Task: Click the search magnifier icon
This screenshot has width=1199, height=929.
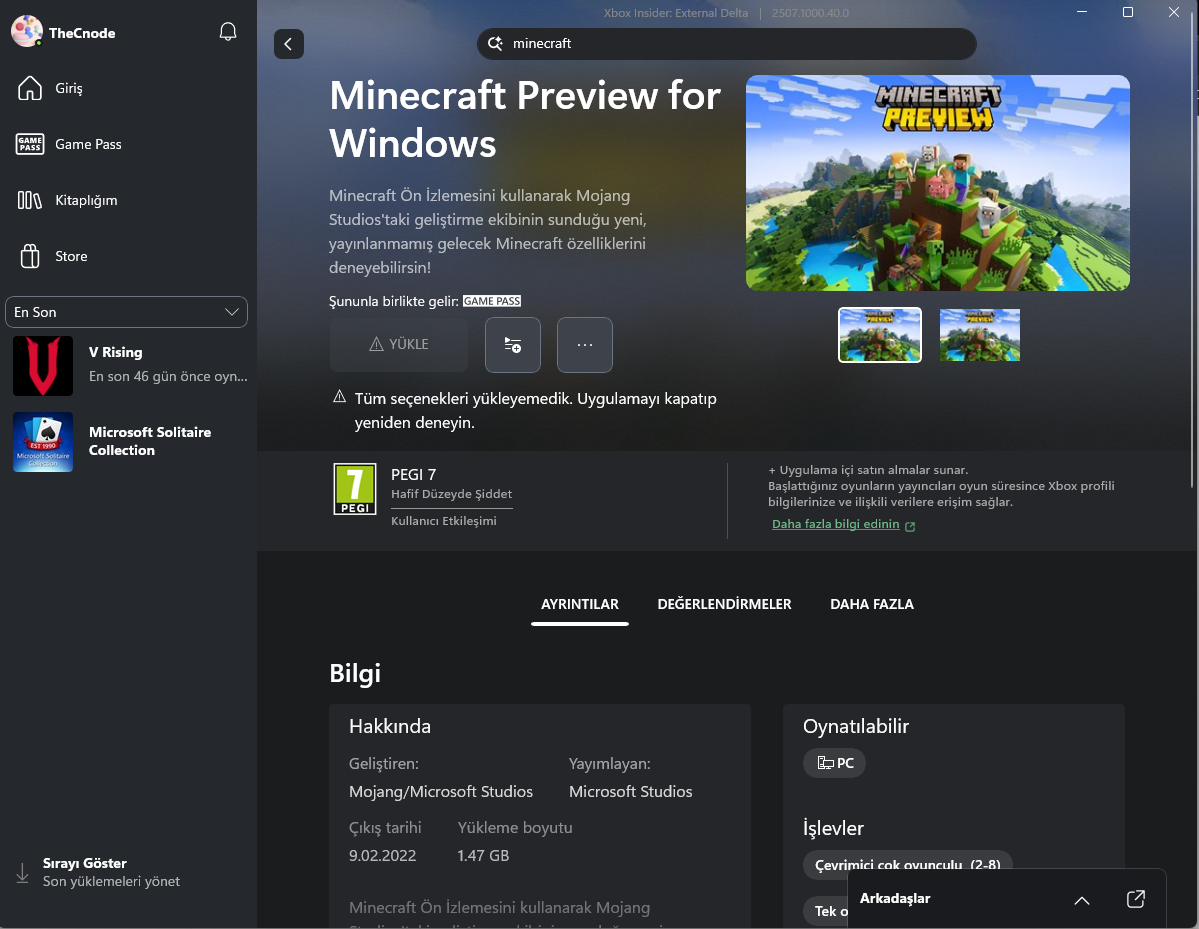Action: (x=496, y=44)
